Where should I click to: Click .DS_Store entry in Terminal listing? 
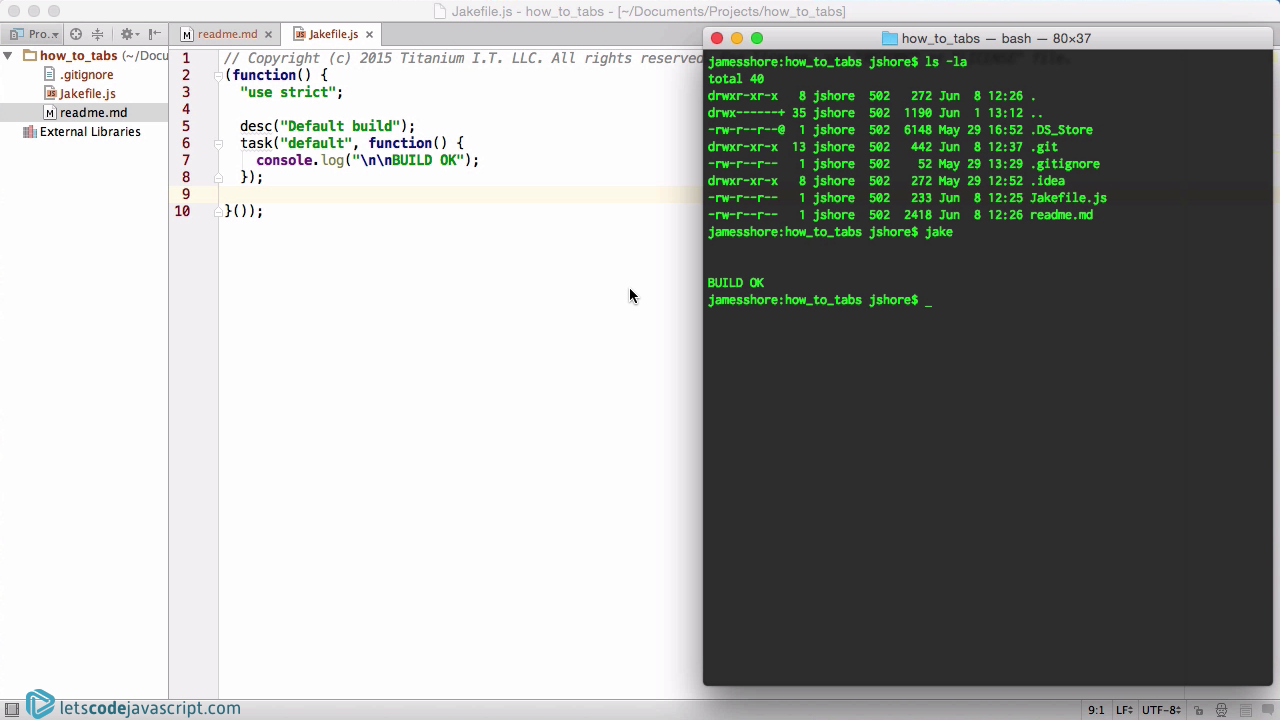click(x=1061, y=130)
